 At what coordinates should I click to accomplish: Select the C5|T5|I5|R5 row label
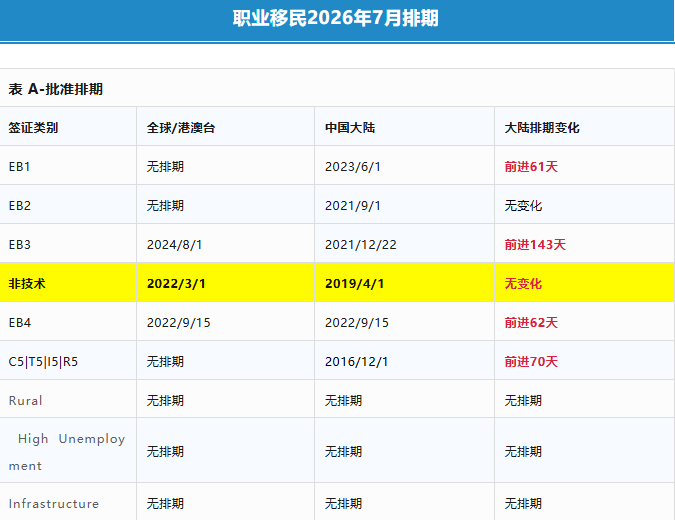pos(43,362)
